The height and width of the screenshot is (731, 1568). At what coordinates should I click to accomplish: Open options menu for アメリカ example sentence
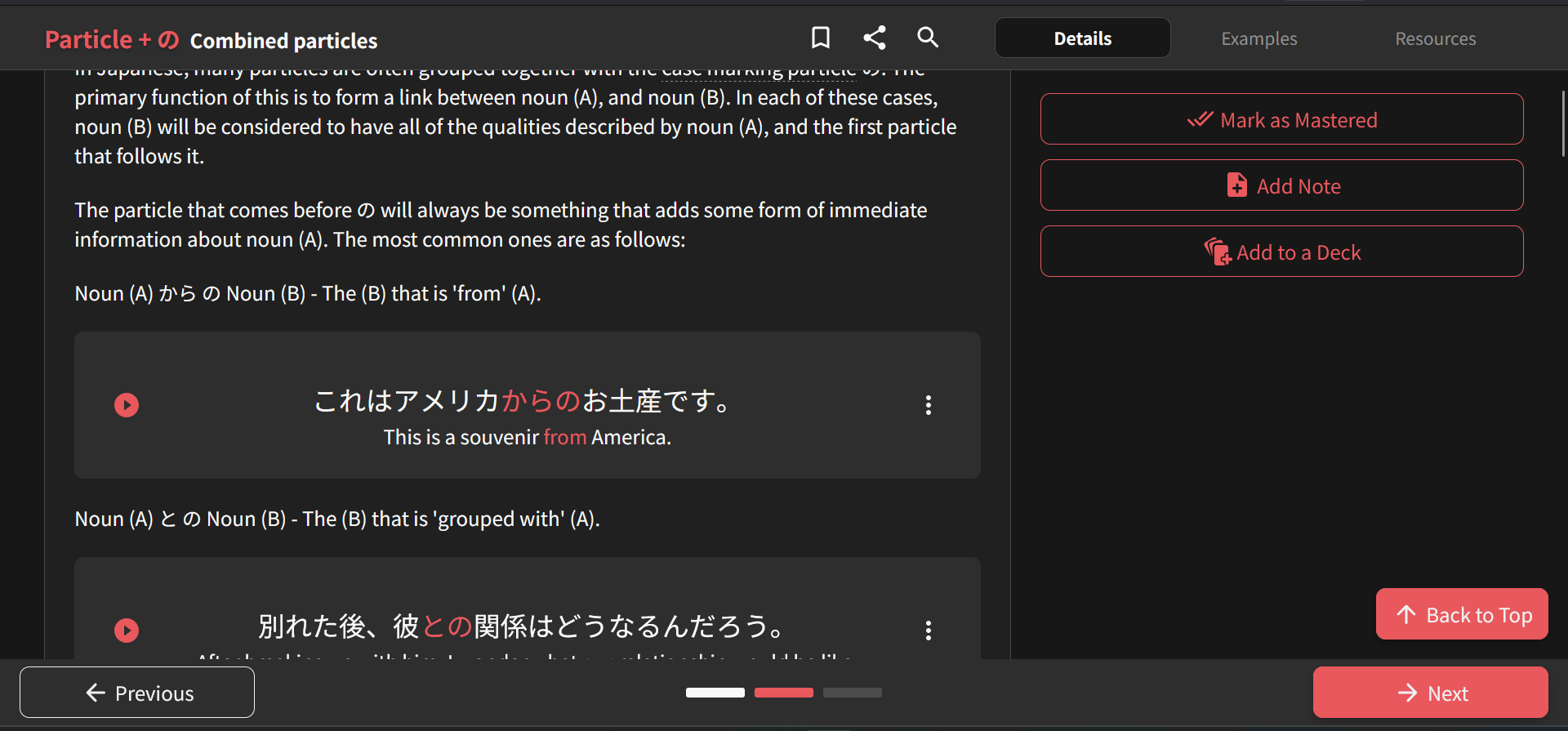(x=928, y=405)
